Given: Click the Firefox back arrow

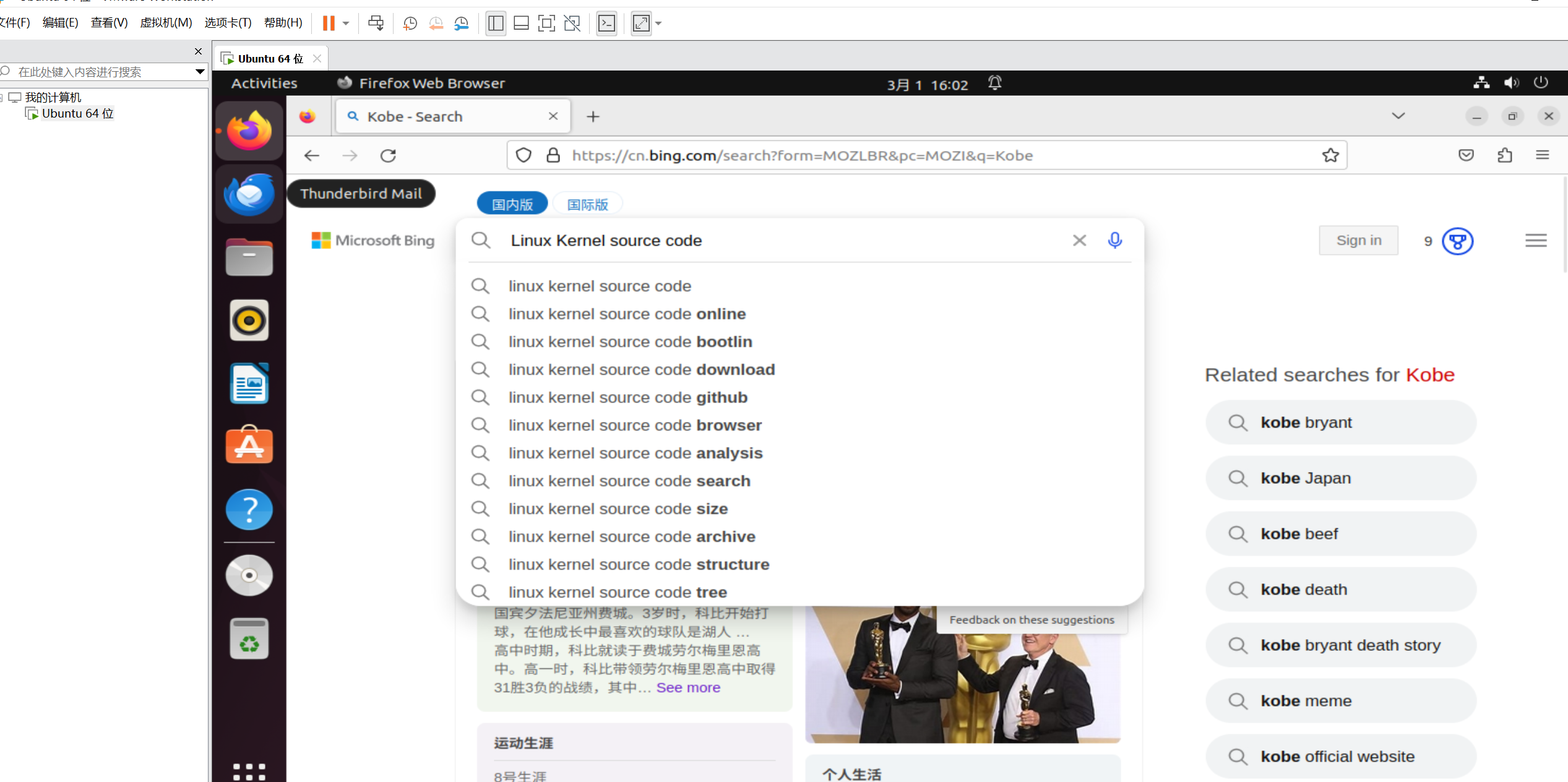Looking at the screenshot, I should (x=312, y=155).
